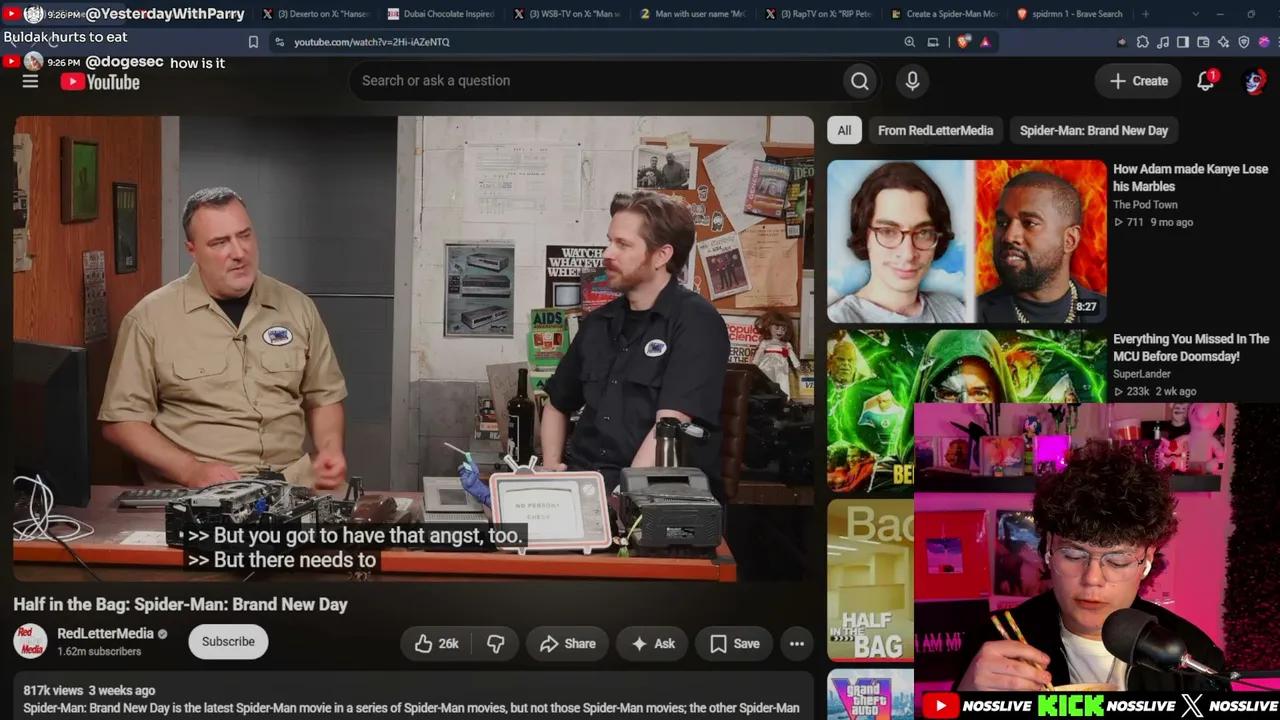Start voice search with microphone icon

pyautogui.click(x=912, y=81)
